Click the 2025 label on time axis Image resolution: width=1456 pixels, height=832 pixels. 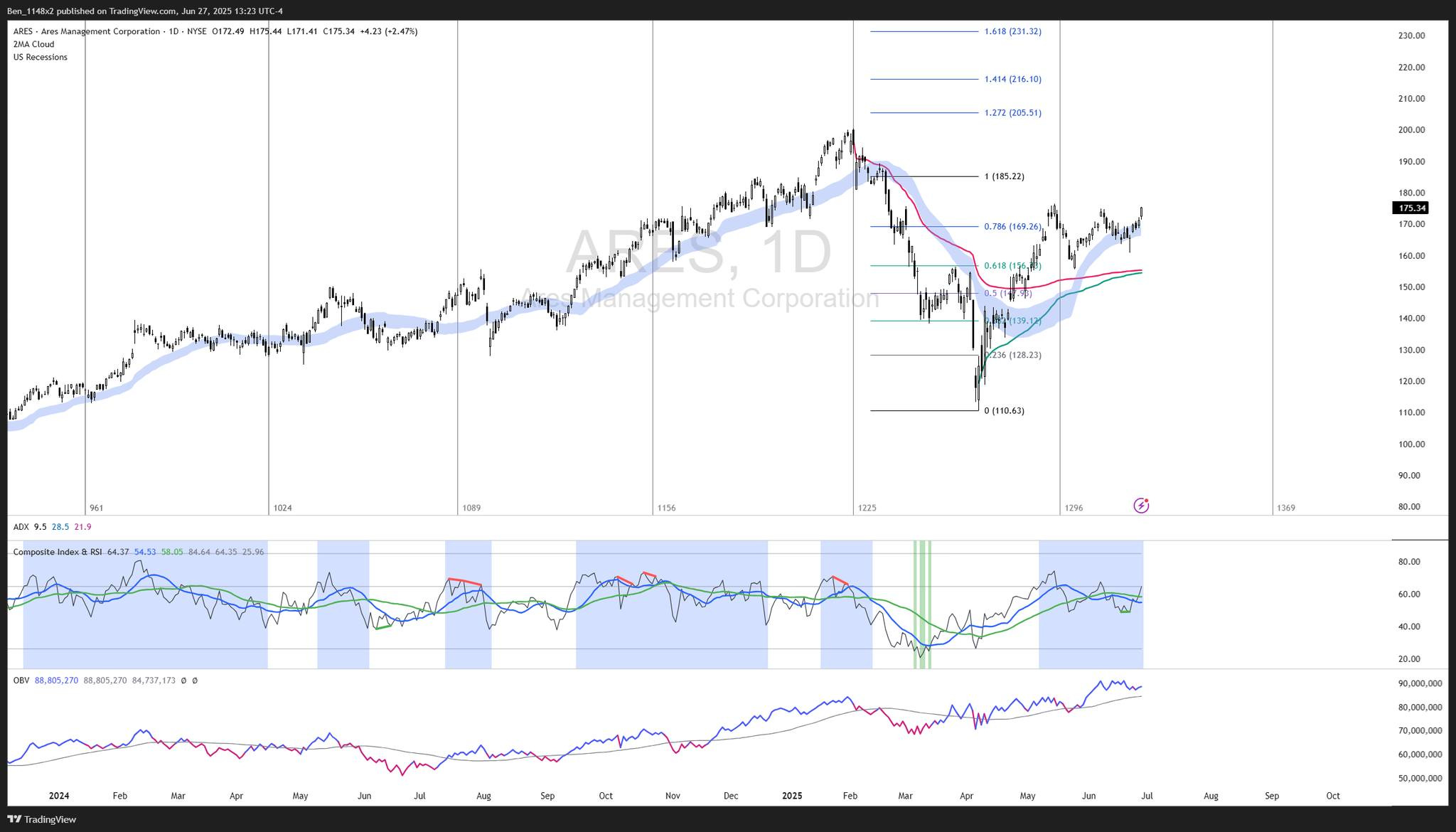click(x=791, y=796)
